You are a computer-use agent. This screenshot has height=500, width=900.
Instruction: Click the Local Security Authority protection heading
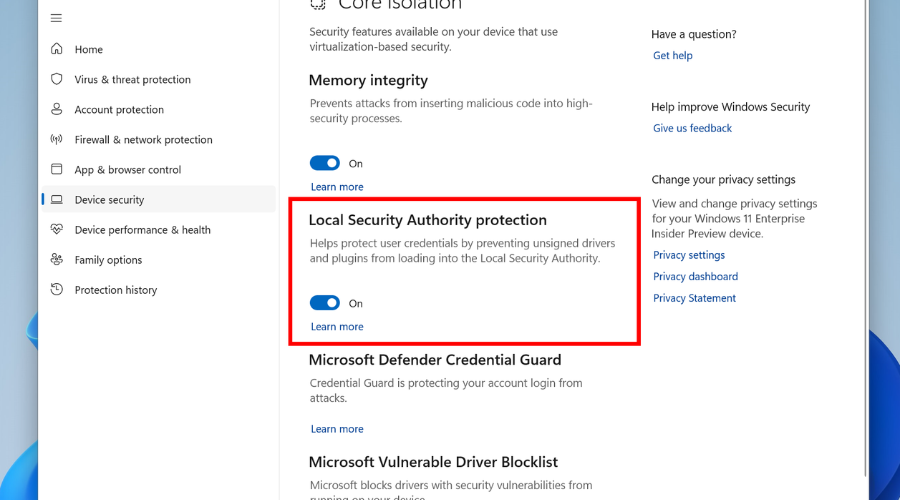coord(428,220)
